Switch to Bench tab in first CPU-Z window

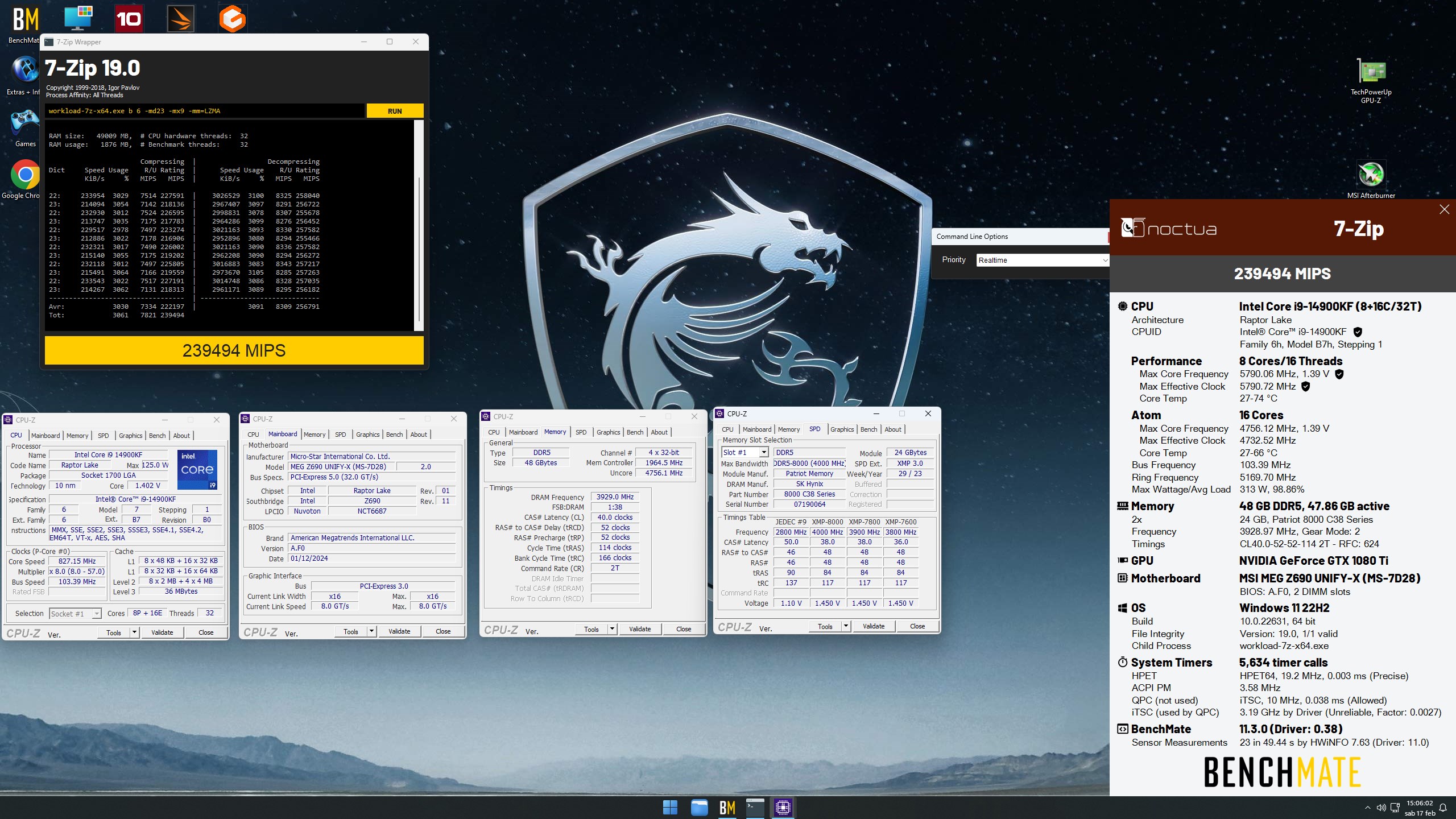(x=158, y=436)
